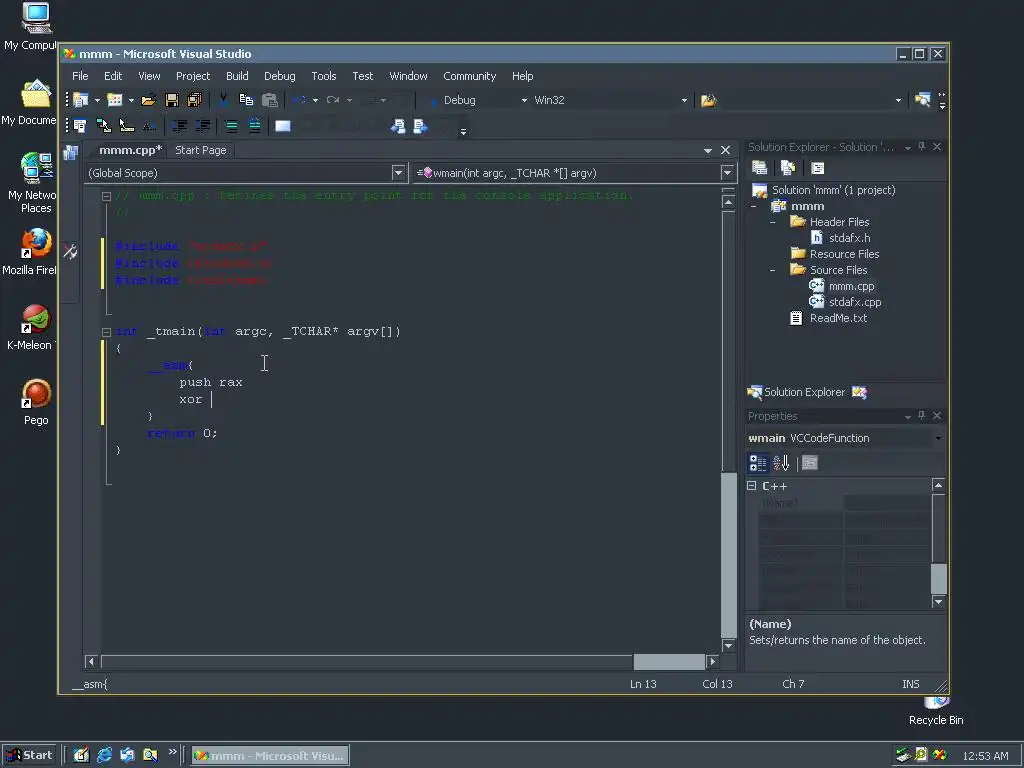This screenshot has width=1024, height=768.
Task: Select stdafx.cpp in Solution Explorer
Action: (855, 302)
